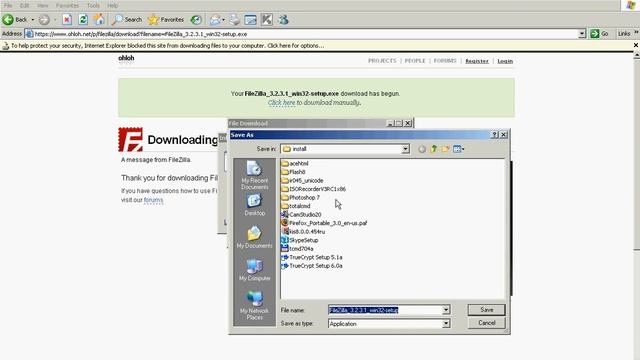
Task: Select the SkypeSetup file
Action: (x=300, y=240)
